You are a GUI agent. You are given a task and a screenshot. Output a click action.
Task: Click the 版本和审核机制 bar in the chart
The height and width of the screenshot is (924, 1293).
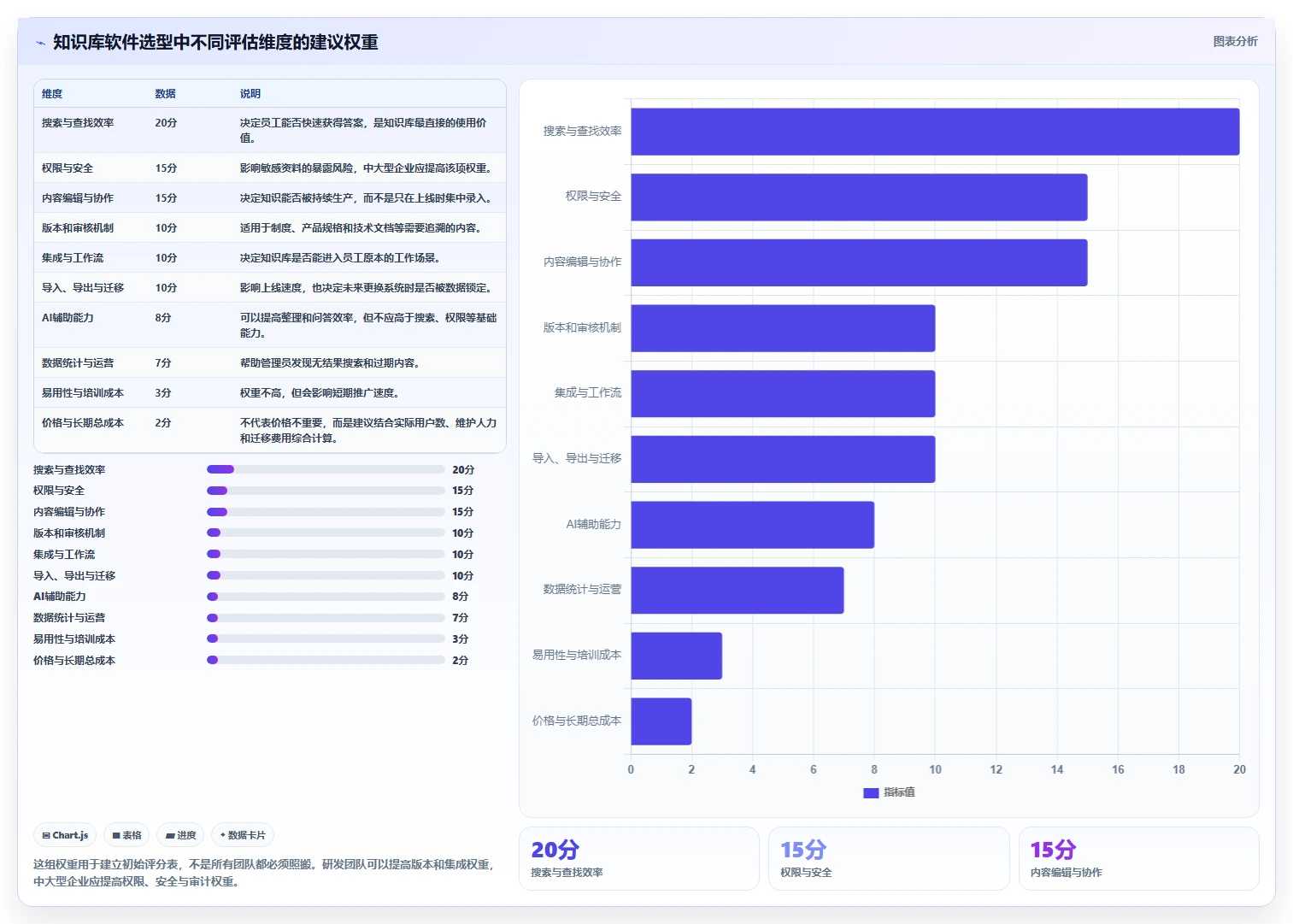pyautogui.click(x=783, y=328)
